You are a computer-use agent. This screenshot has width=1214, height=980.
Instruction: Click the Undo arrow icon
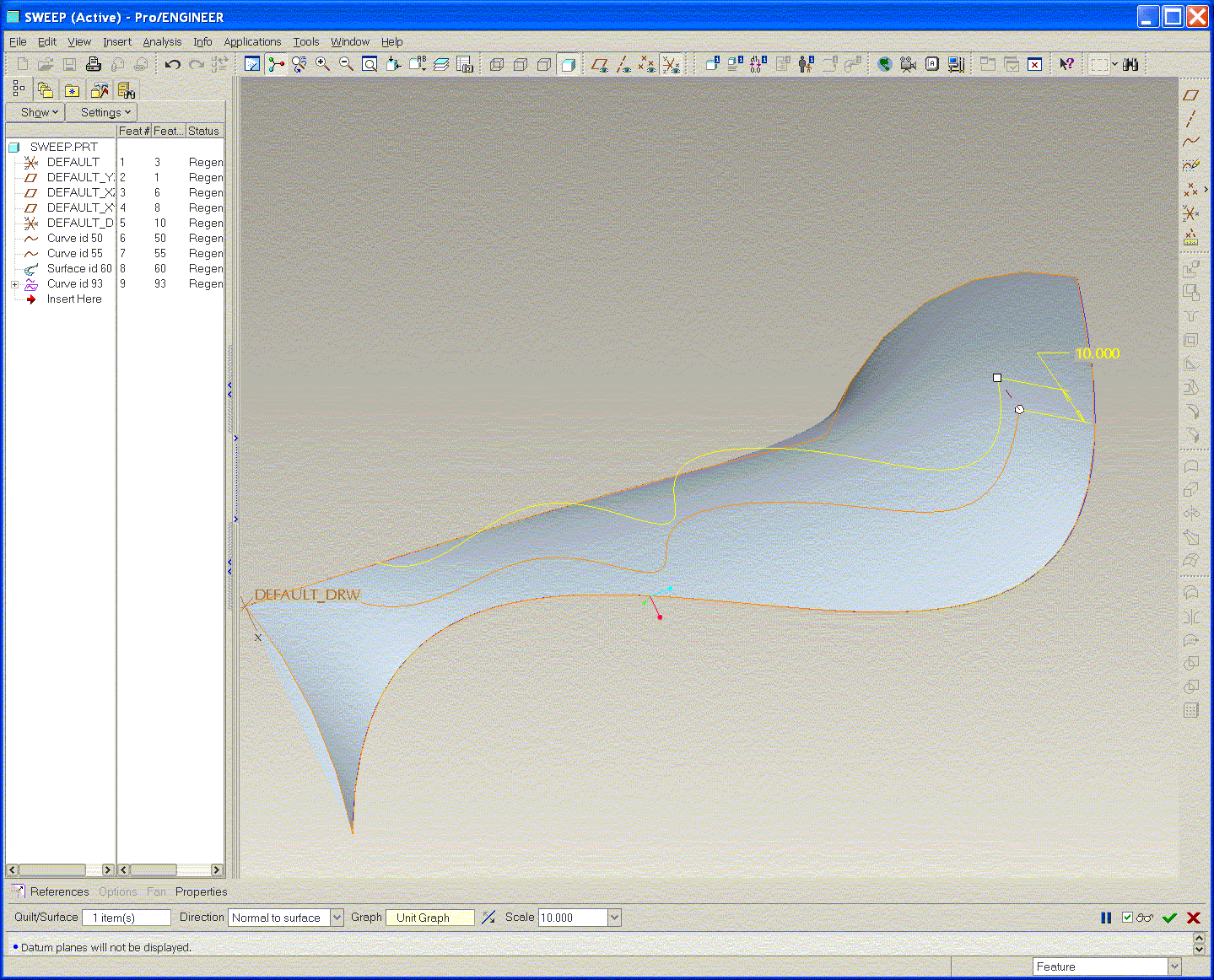[x=173, y=64]
